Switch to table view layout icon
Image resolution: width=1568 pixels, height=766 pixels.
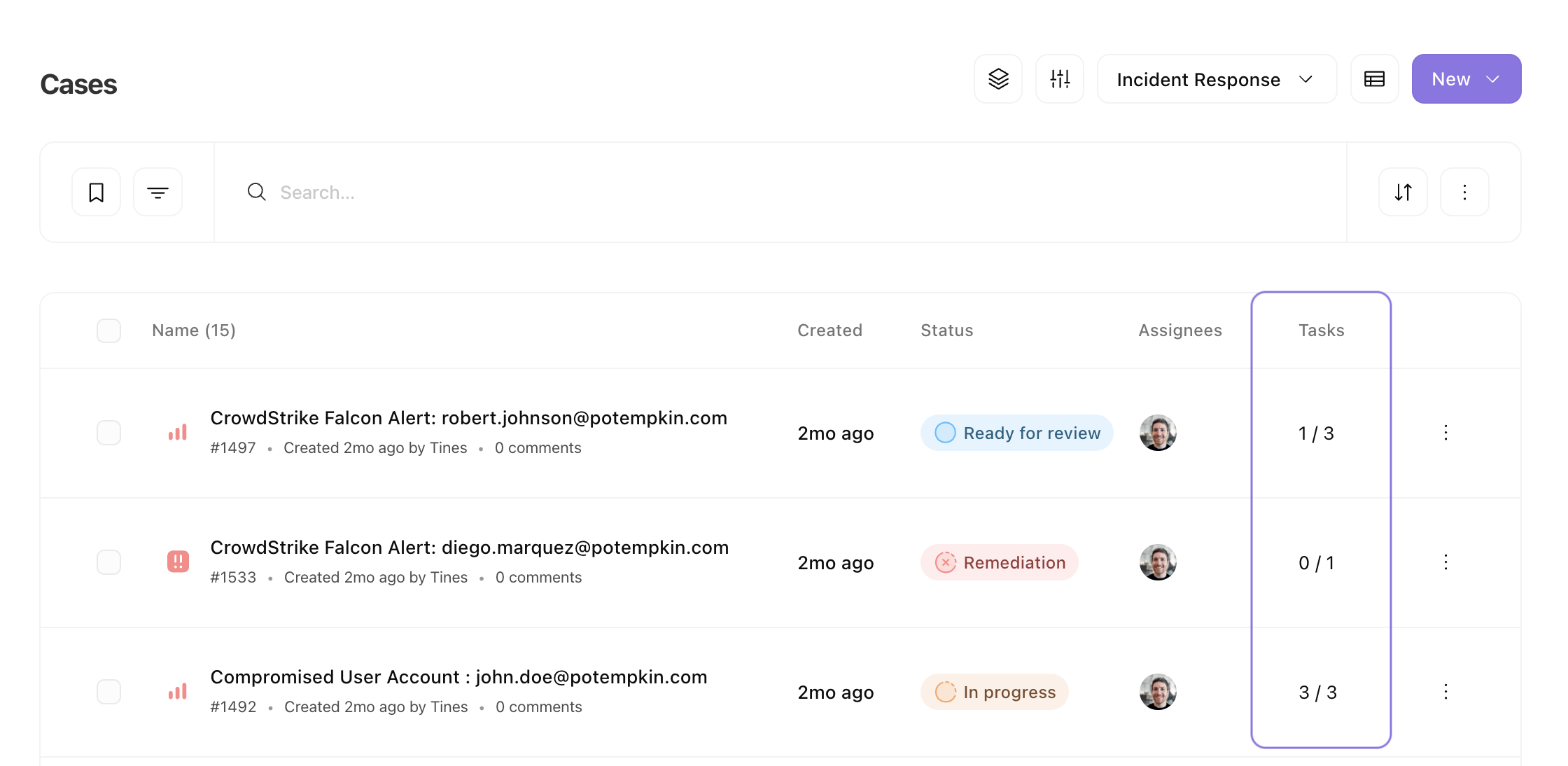pyautogui.click(x=1374, y=79)
